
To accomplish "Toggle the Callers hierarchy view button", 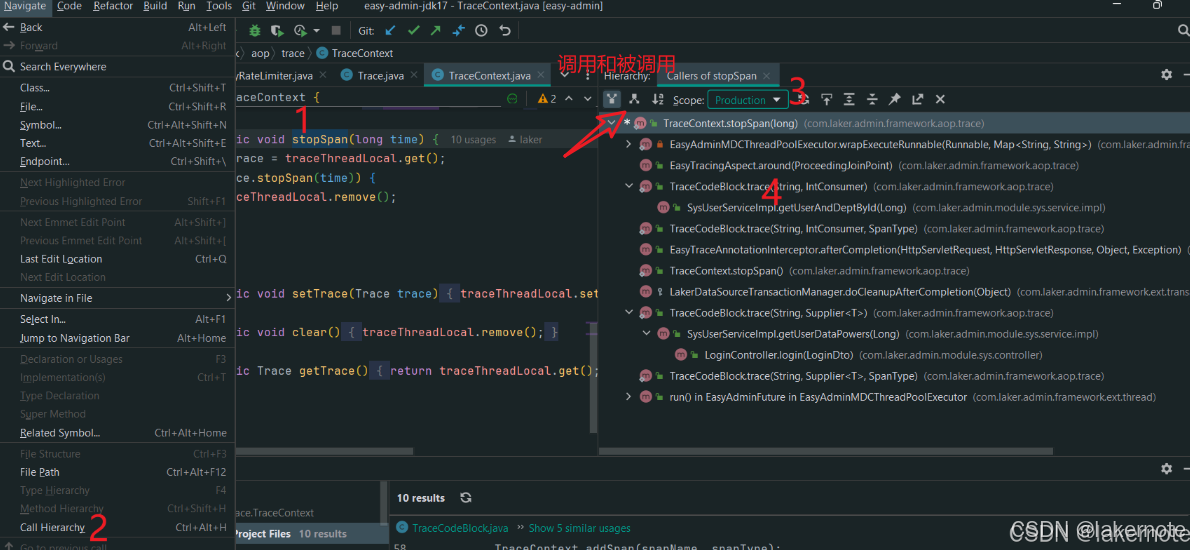I will (x=612, y=99).
